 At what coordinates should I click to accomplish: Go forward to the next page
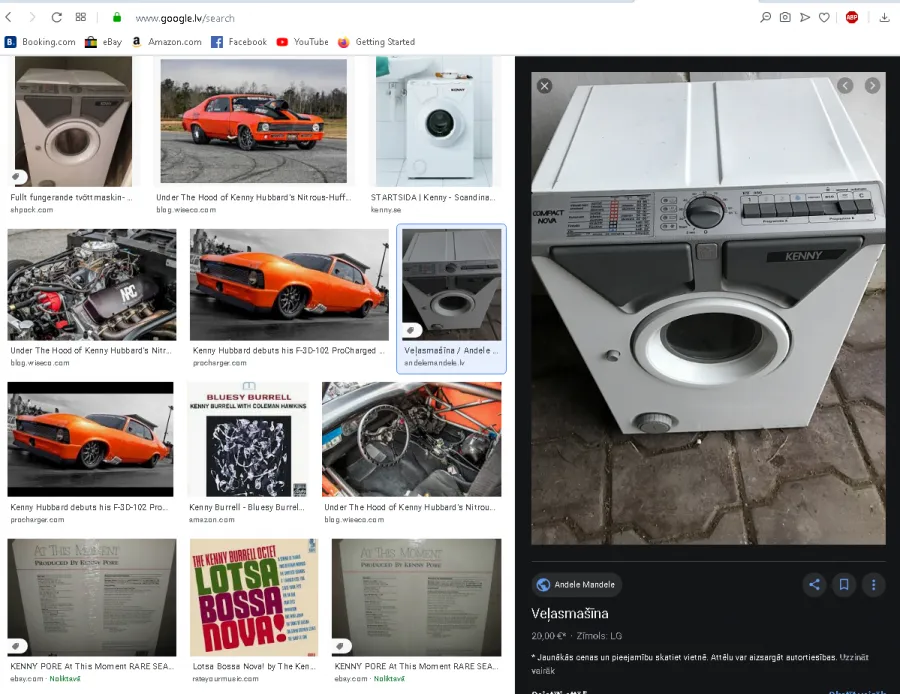[32, 18]
